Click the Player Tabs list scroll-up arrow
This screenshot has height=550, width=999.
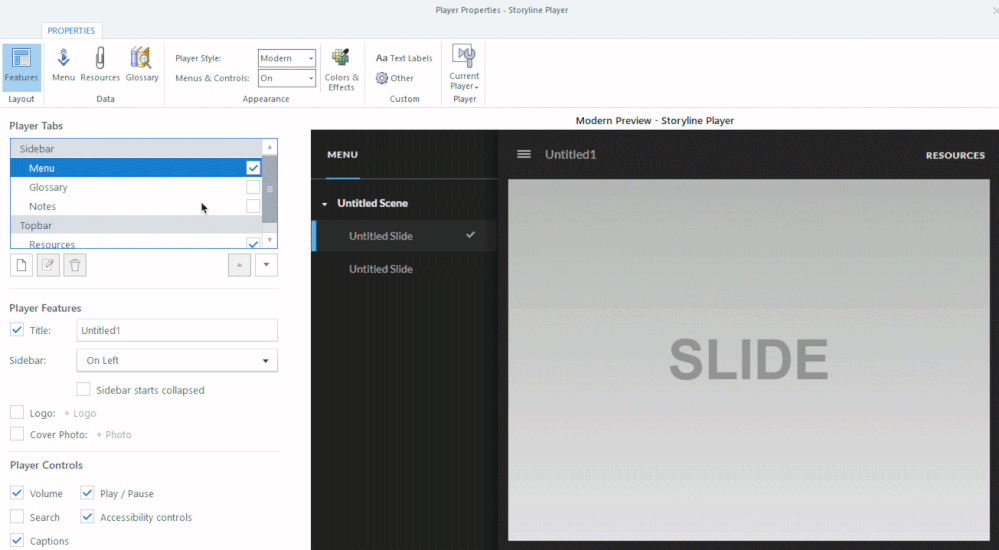coord(270,147)
